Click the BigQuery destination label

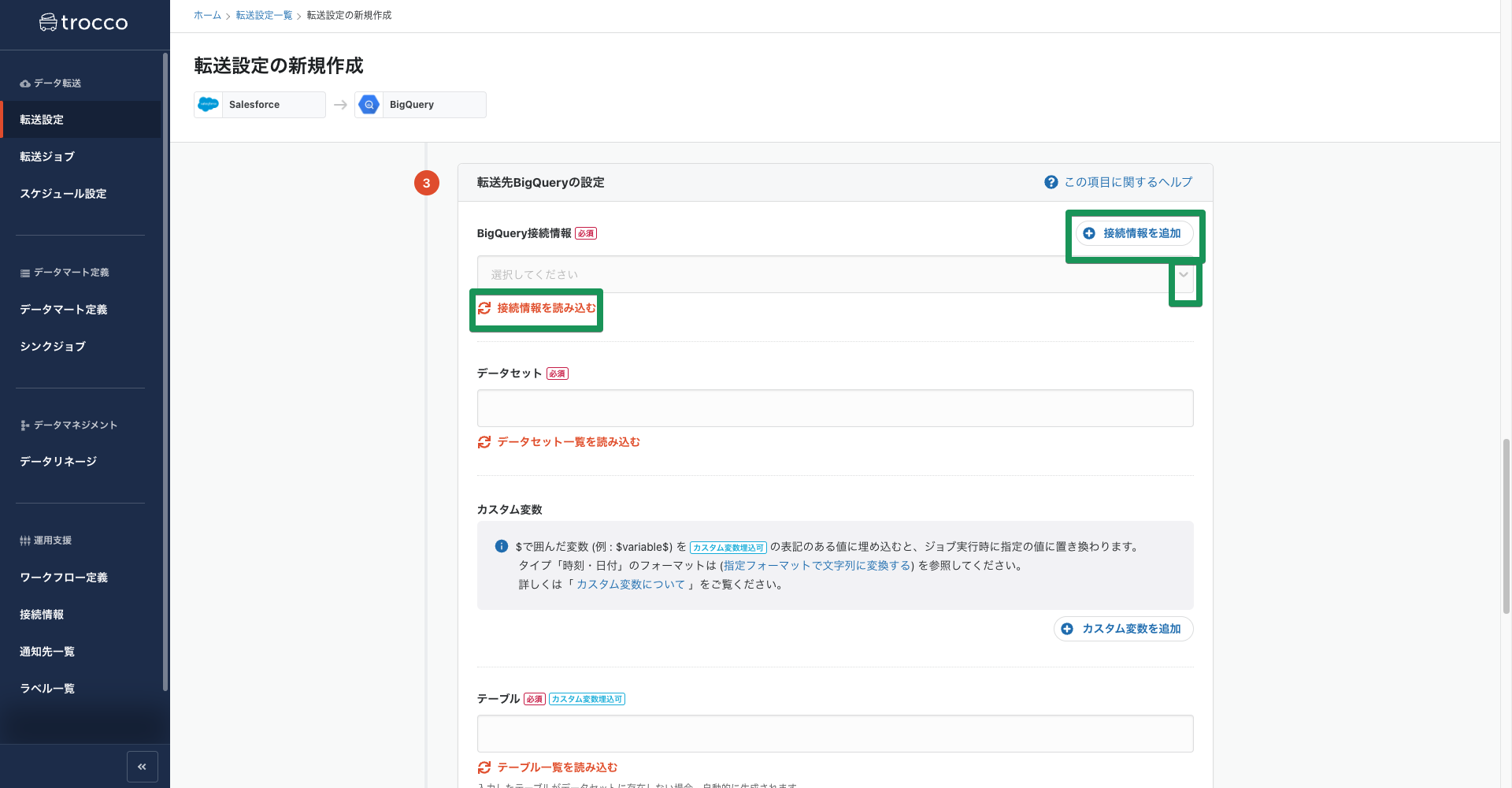pyautogui.click(x=412, y=105)
